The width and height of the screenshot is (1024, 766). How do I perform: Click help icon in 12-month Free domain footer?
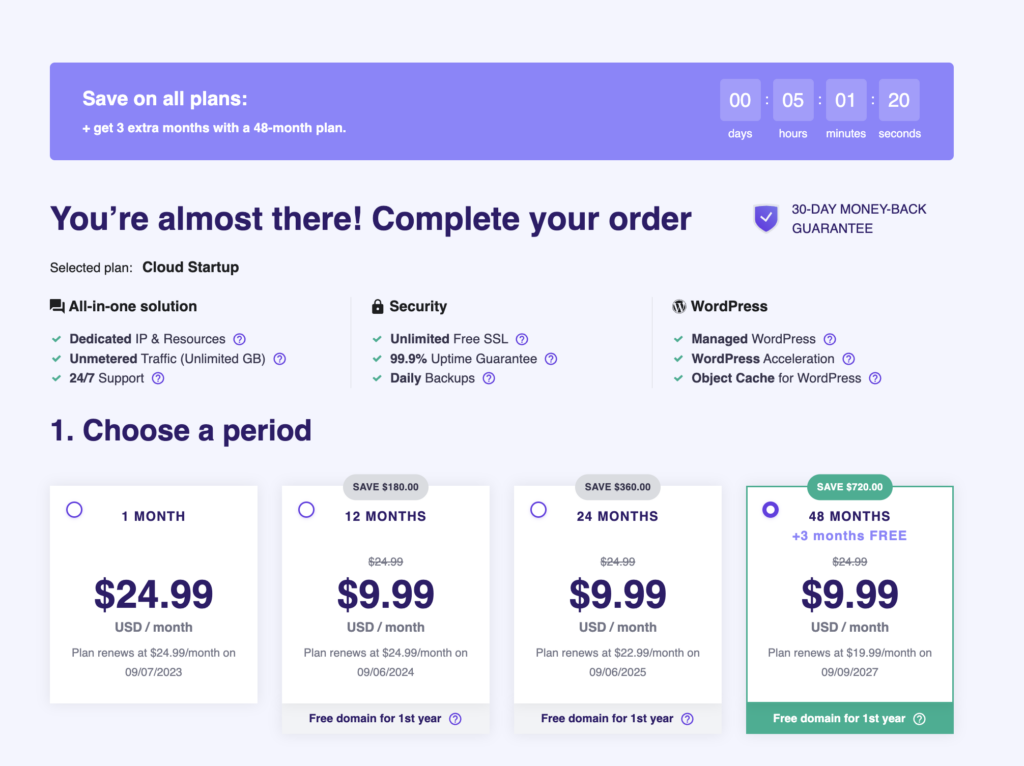click(455, 719)
